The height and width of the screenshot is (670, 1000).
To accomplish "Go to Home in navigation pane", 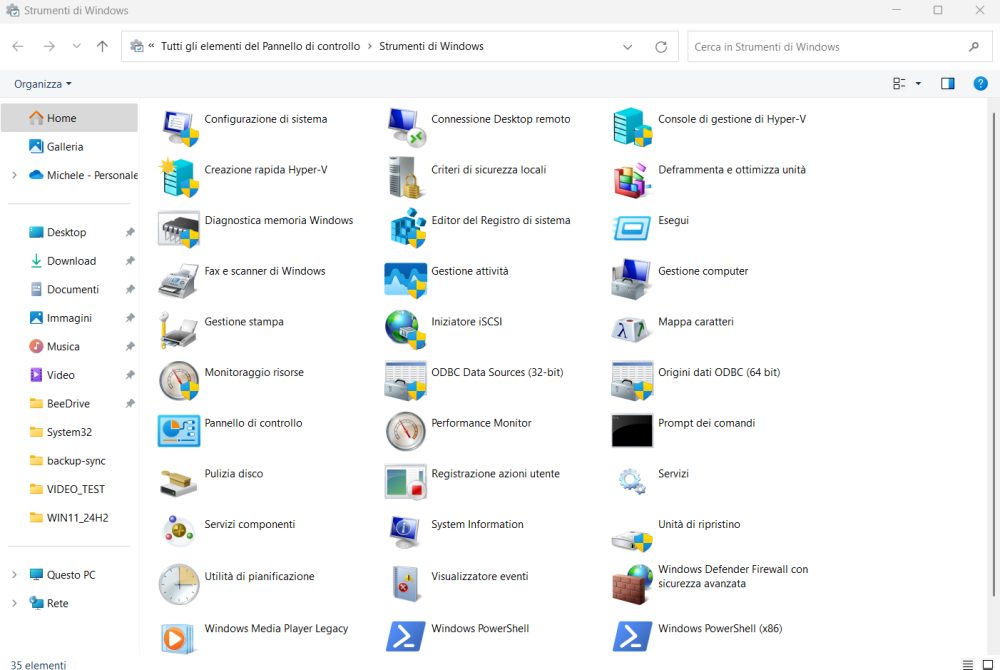I will pos(69,118).
